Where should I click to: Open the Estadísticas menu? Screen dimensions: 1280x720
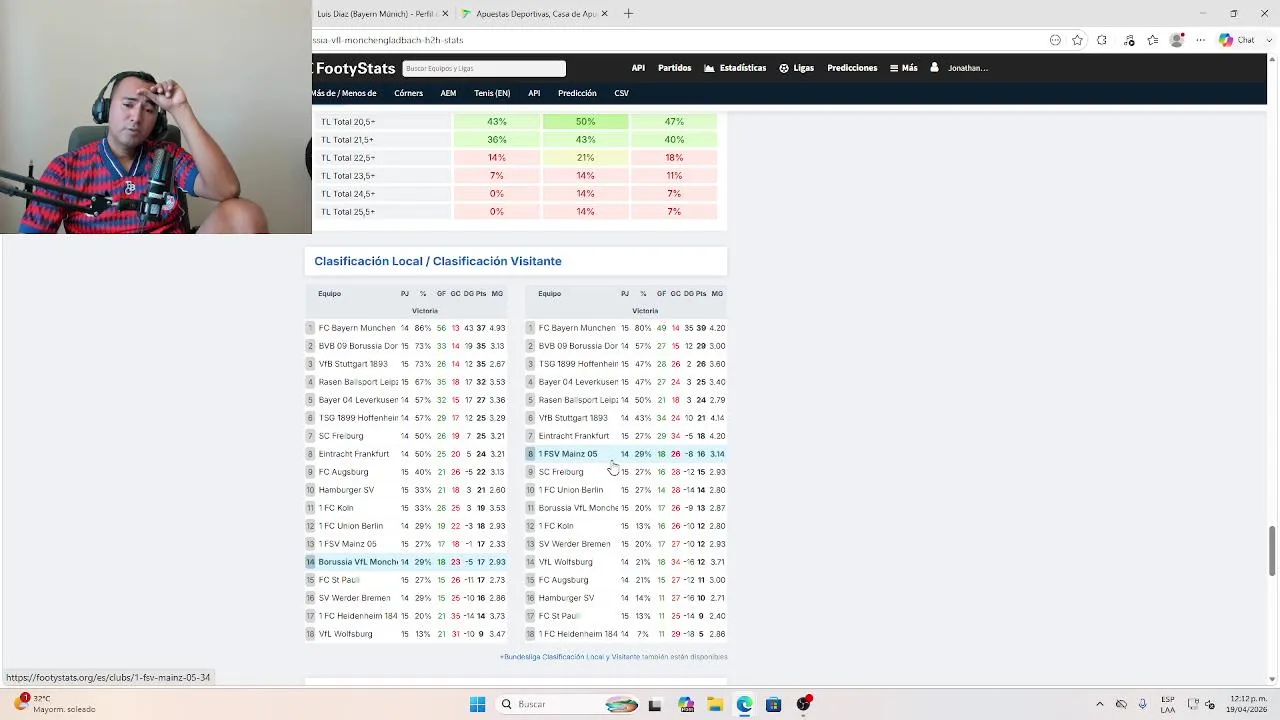(735, 68)
